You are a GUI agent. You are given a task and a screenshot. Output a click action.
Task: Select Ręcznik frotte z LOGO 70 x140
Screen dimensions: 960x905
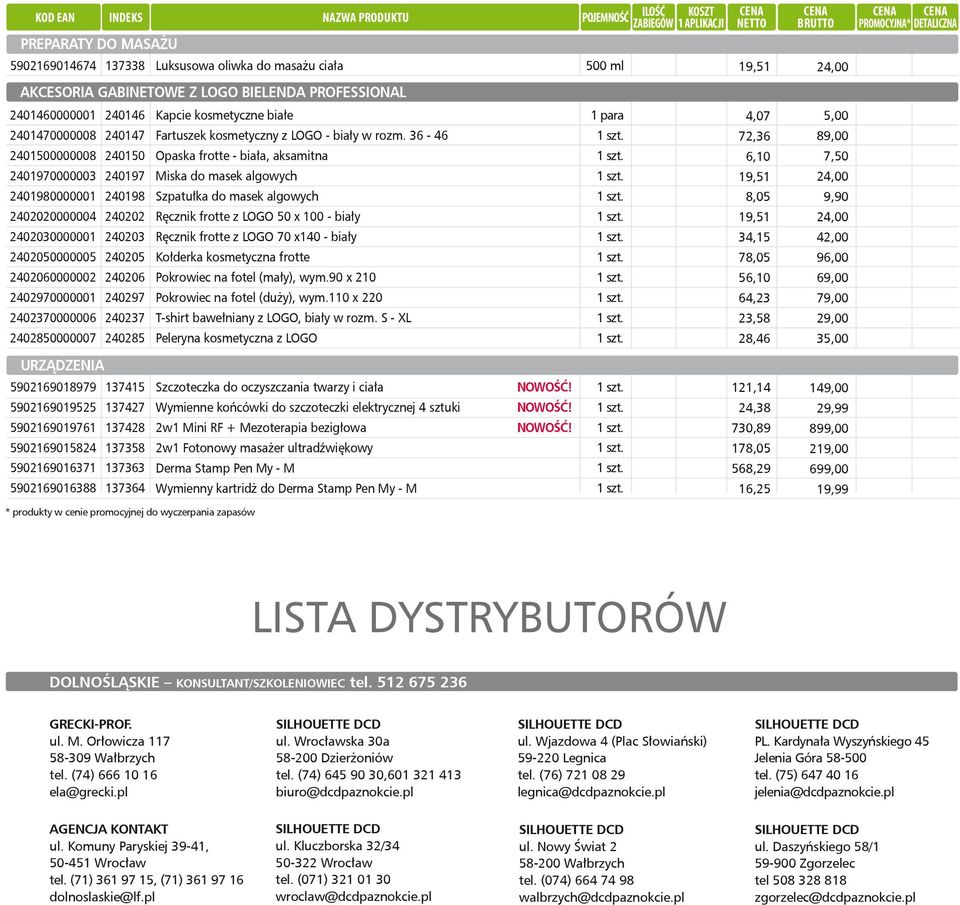click(256, 236)
